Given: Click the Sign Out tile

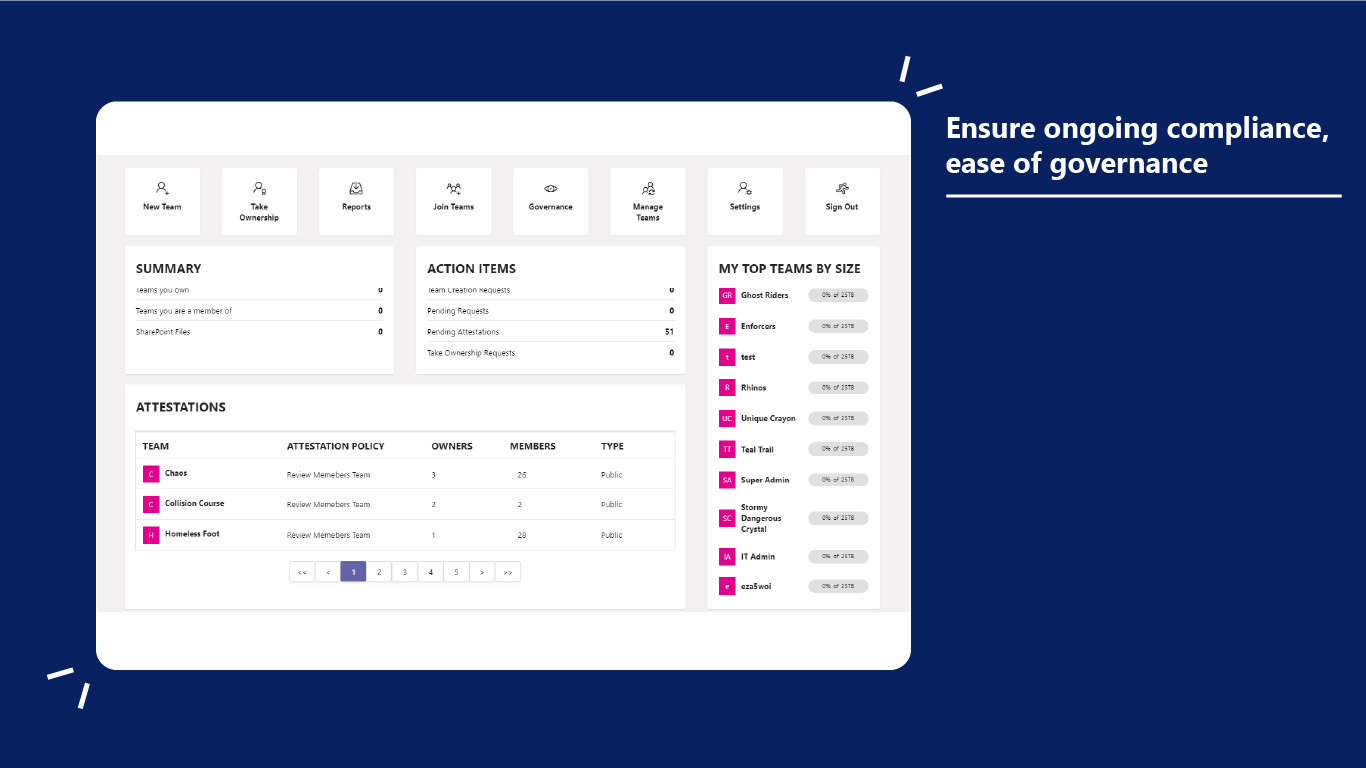Looking at the screenshot, I should [842, 201].
